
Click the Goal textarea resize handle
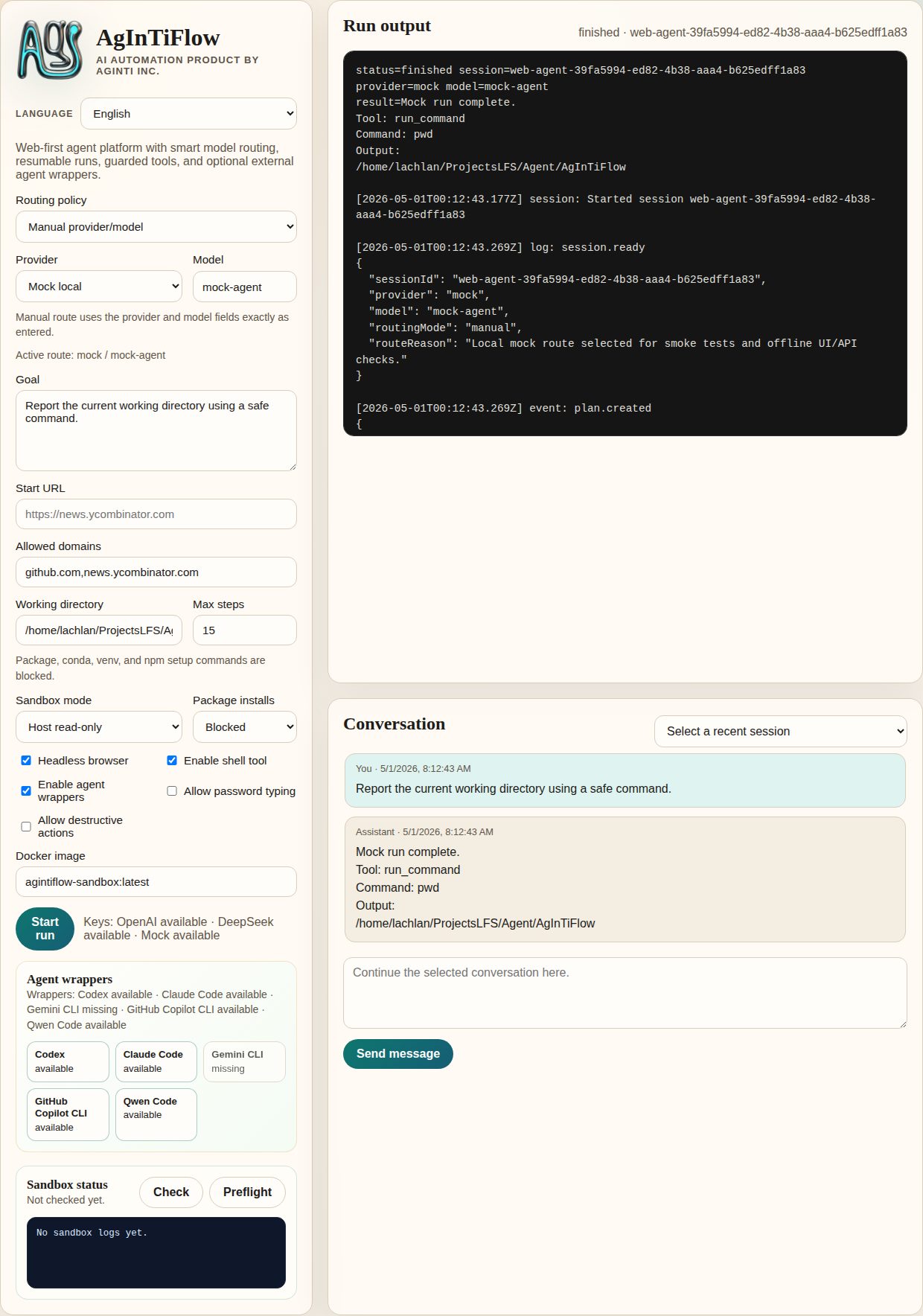pos(293,467)
